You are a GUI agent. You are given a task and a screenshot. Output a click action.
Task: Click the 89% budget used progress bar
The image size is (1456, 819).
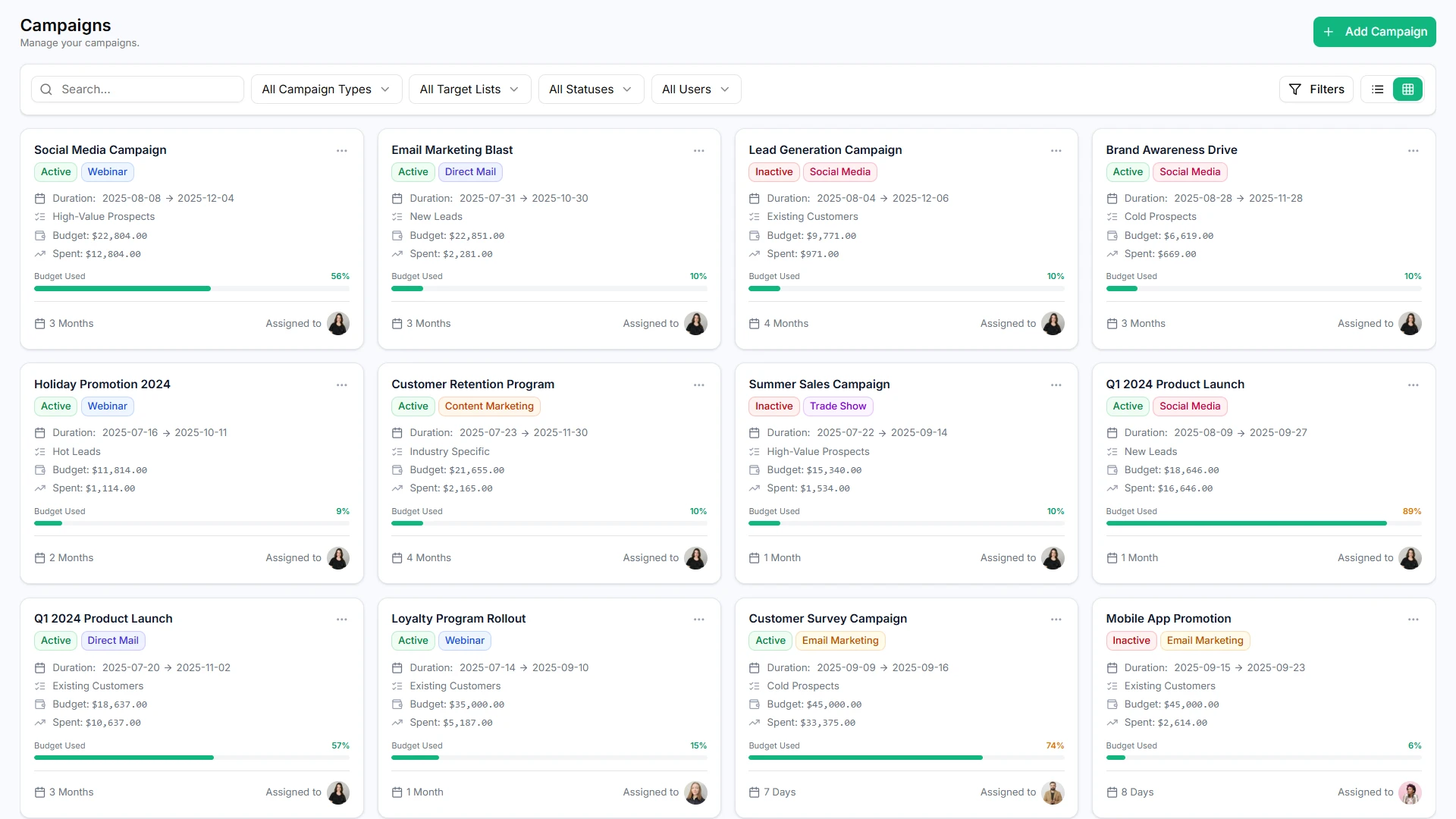coord(1263,523)
